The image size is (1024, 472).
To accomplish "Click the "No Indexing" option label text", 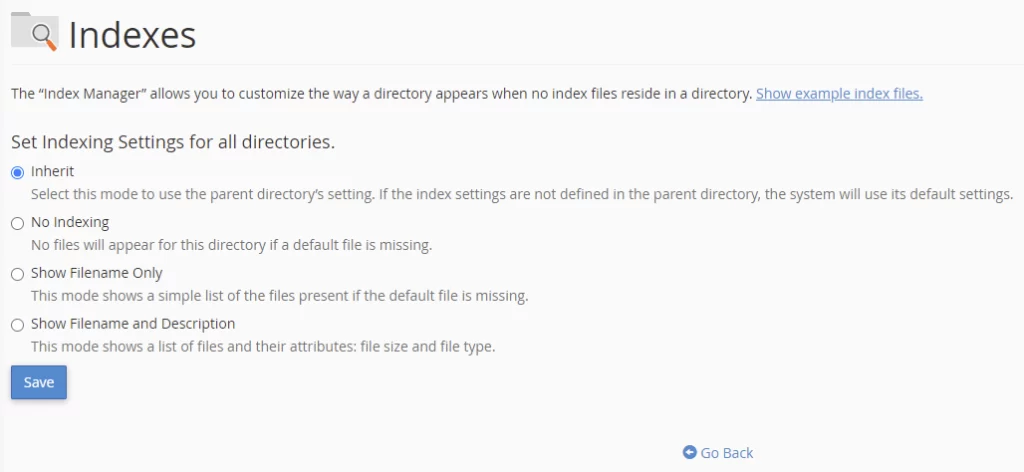I will pos(70,222).
